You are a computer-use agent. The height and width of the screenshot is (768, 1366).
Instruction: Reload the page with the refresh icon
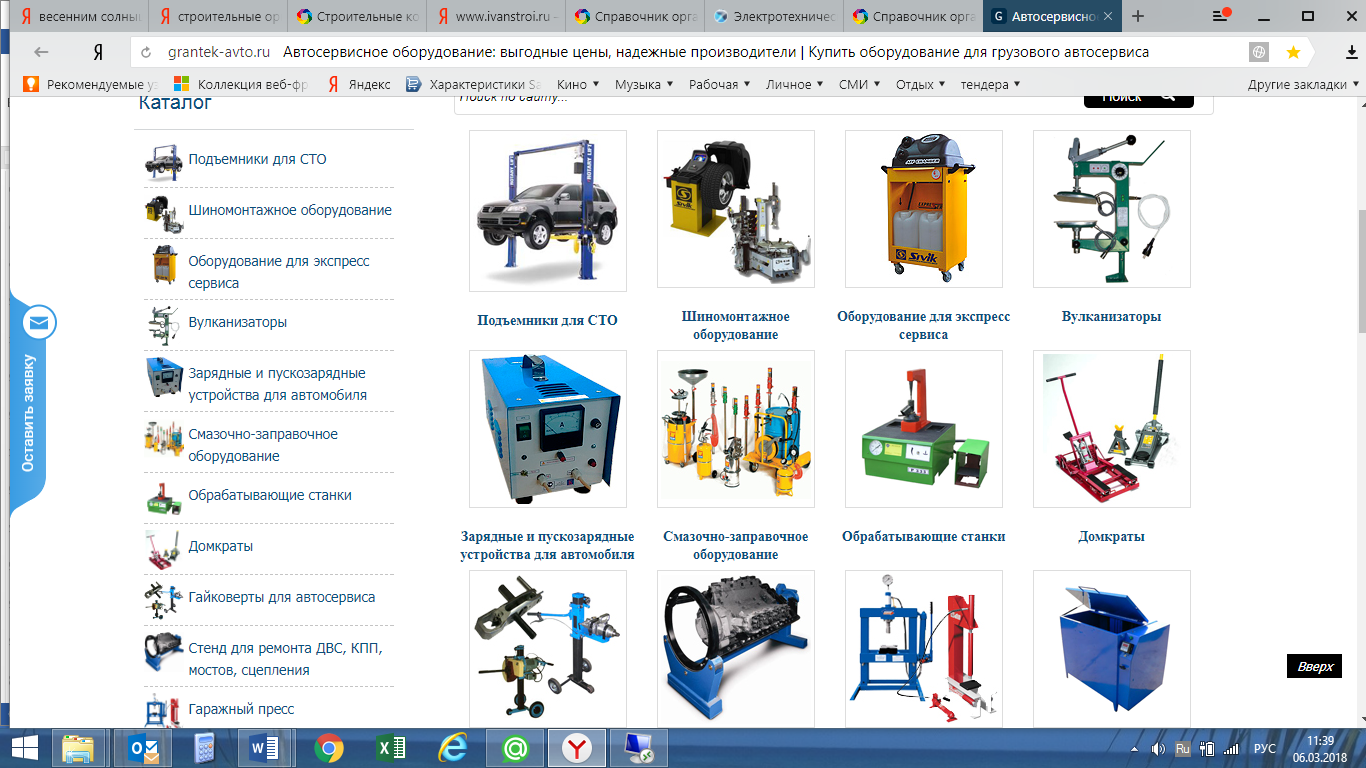tap(147, 52)
